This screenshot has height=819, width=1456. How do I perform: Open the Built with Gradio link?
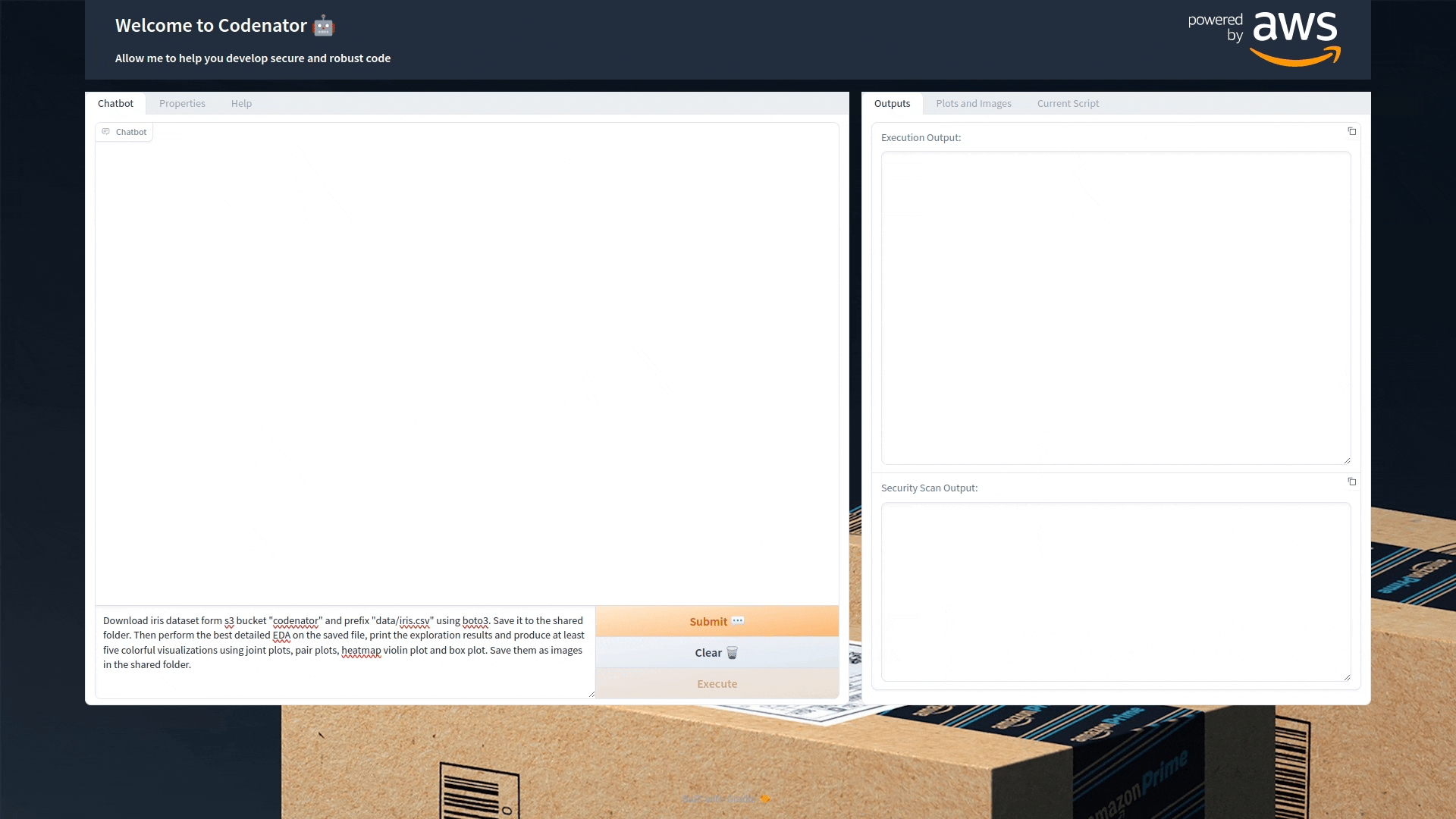tap(719, 799)
